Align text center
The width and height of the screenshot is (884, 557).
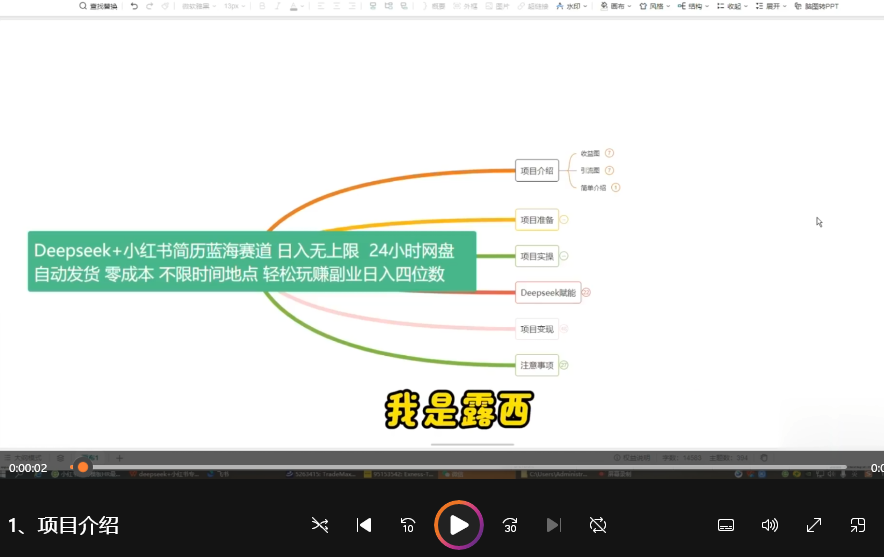coord(336,6)
